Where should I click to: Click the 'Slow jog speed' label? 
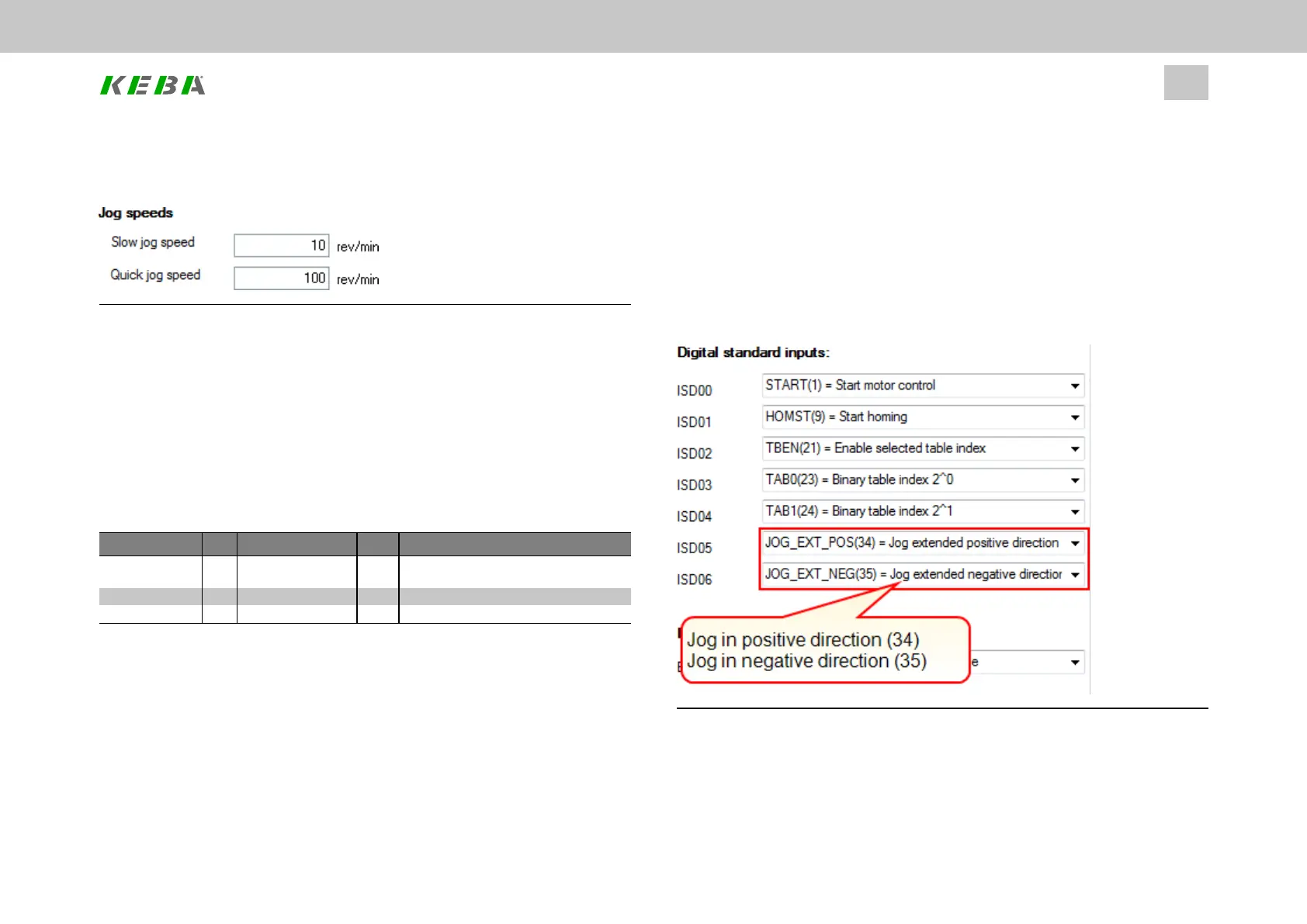[x=153, y=242]
